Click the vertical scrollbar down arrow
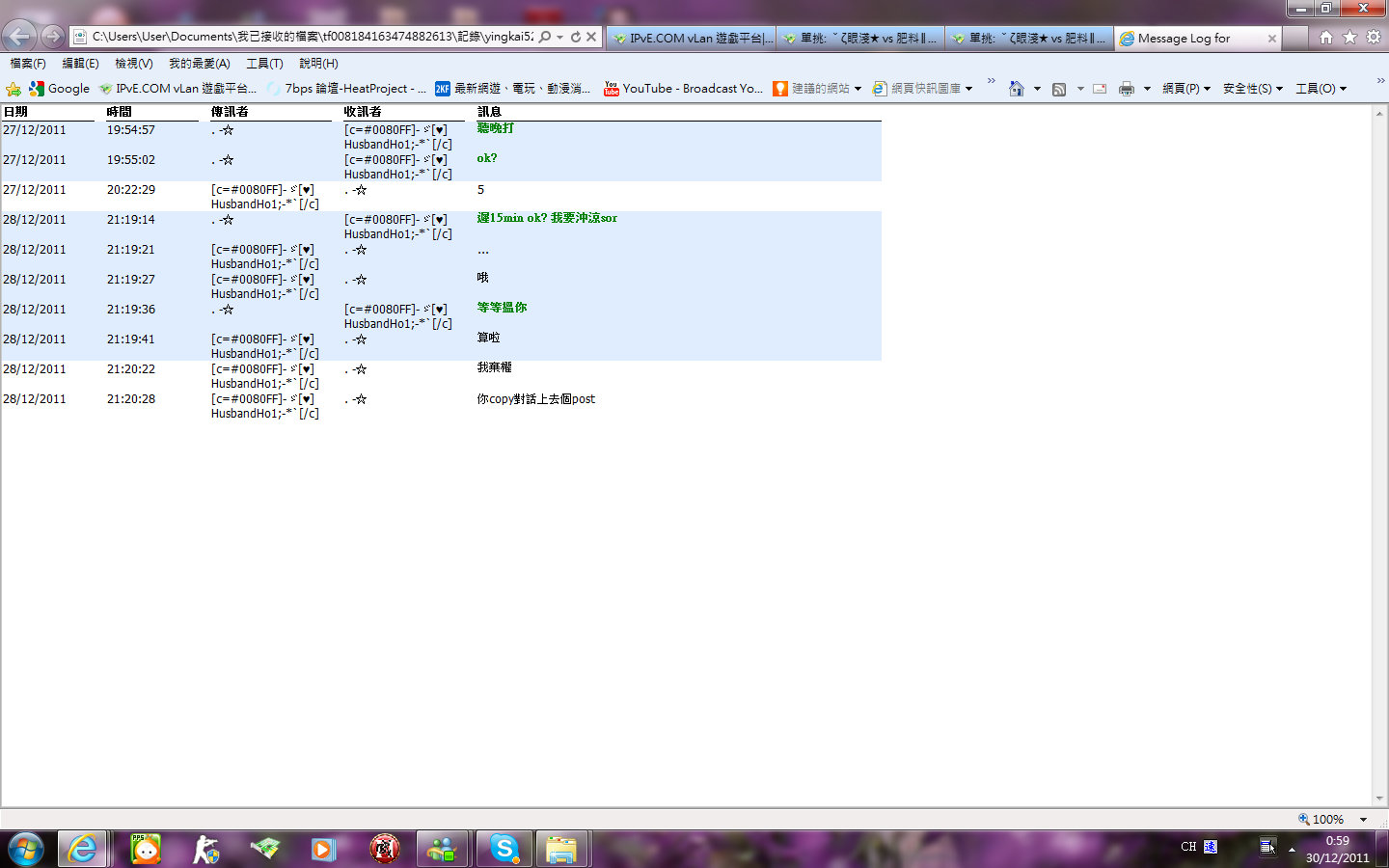 [x=1380, y=799]
